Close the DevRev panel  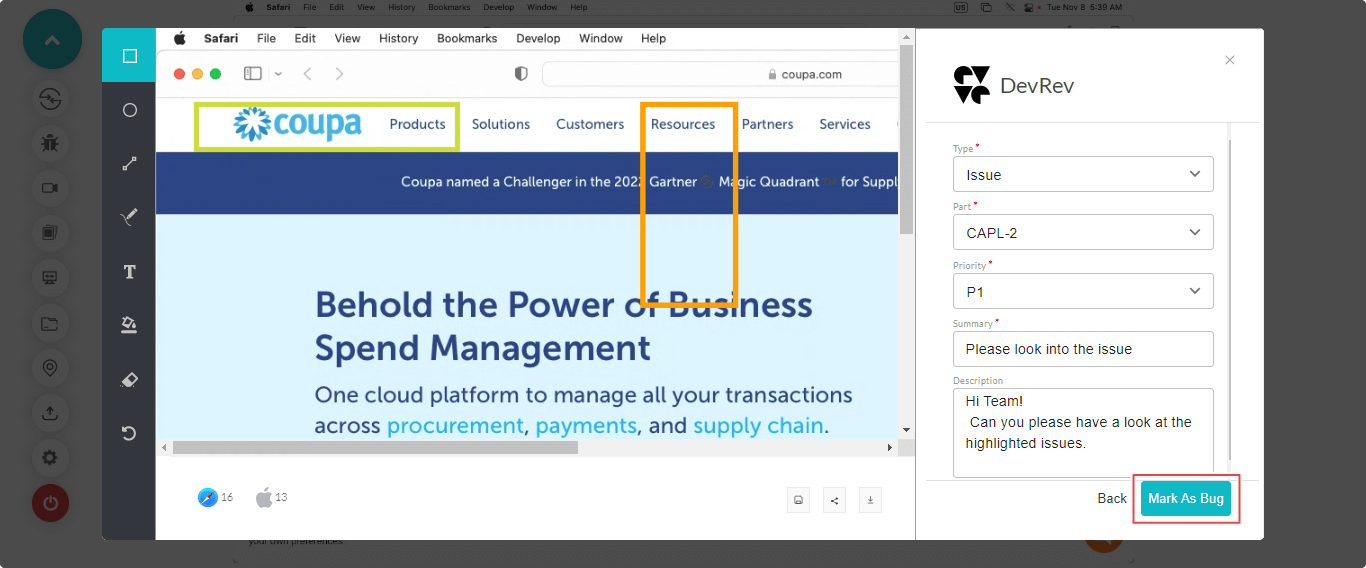pyautogui.click(x=1230, y=60)
